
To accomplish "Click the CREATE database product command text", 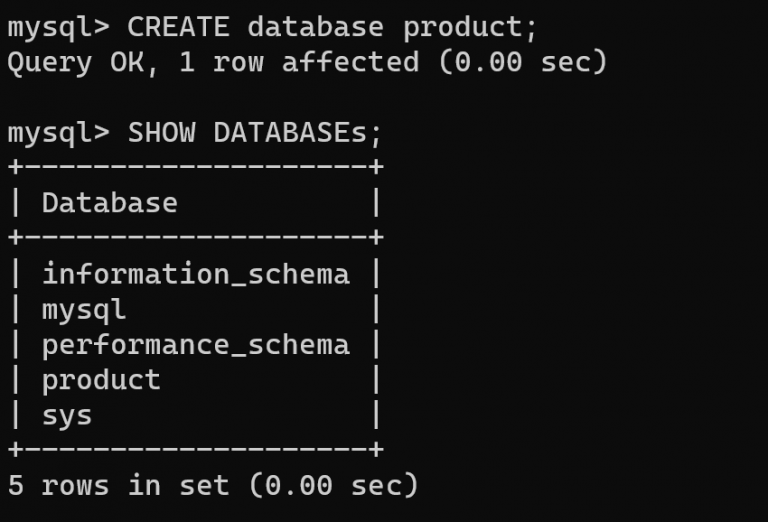I will click(332, 27).
